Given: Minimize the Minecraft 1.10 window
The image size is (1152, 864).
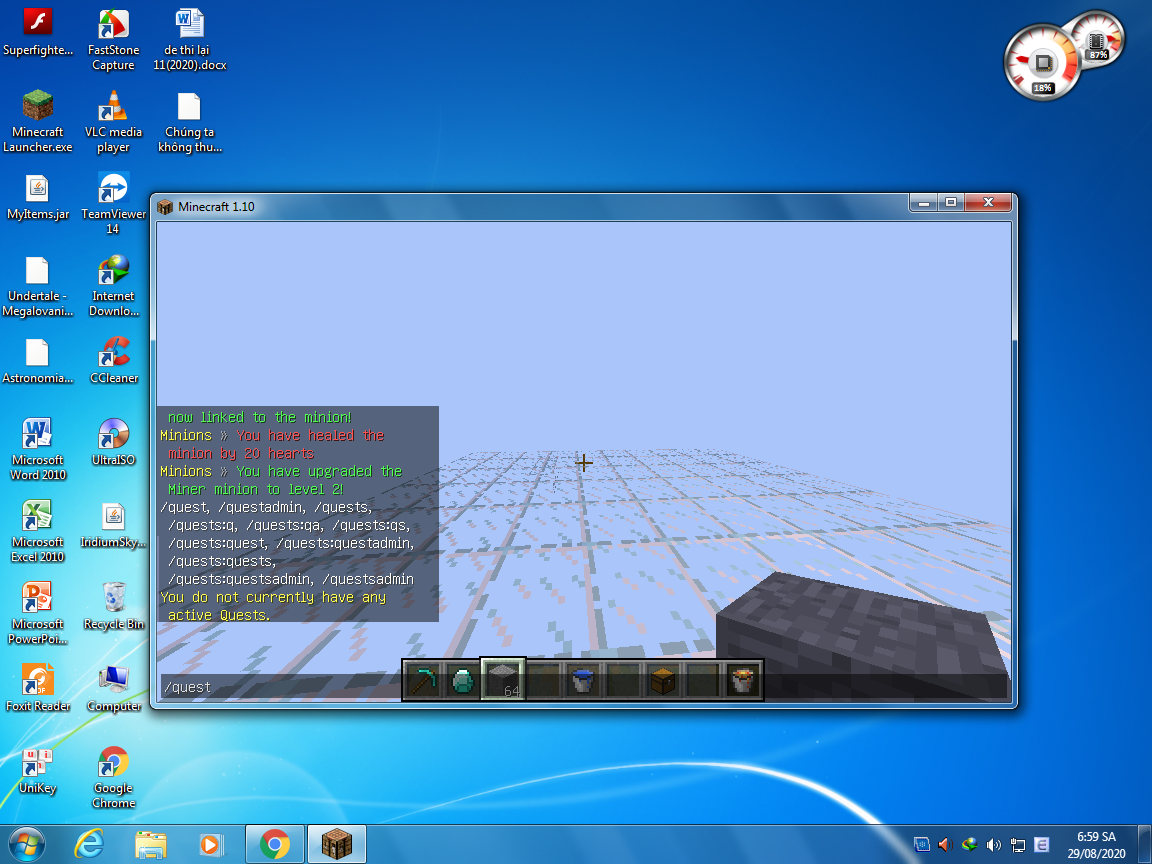Looking at the screenshot, I should click(x=924, y=202).
